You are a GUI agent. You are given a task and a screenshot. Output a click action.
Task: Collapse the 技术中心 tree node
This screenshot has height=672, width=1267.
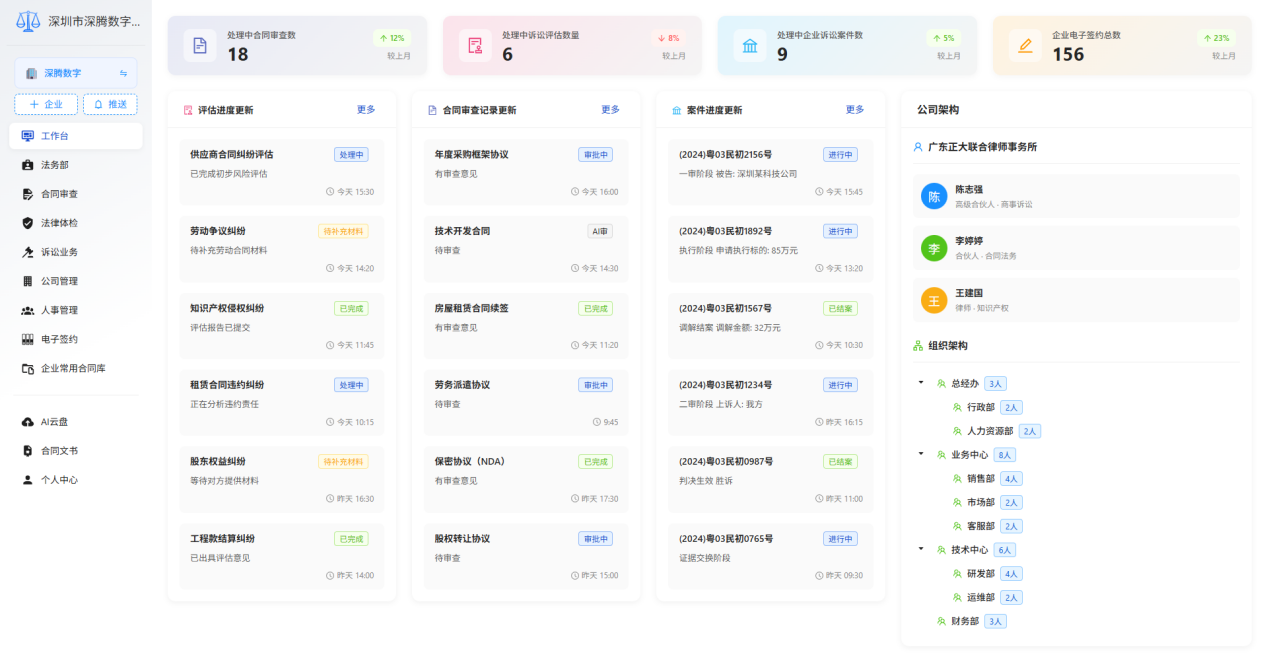coord(921,549)
